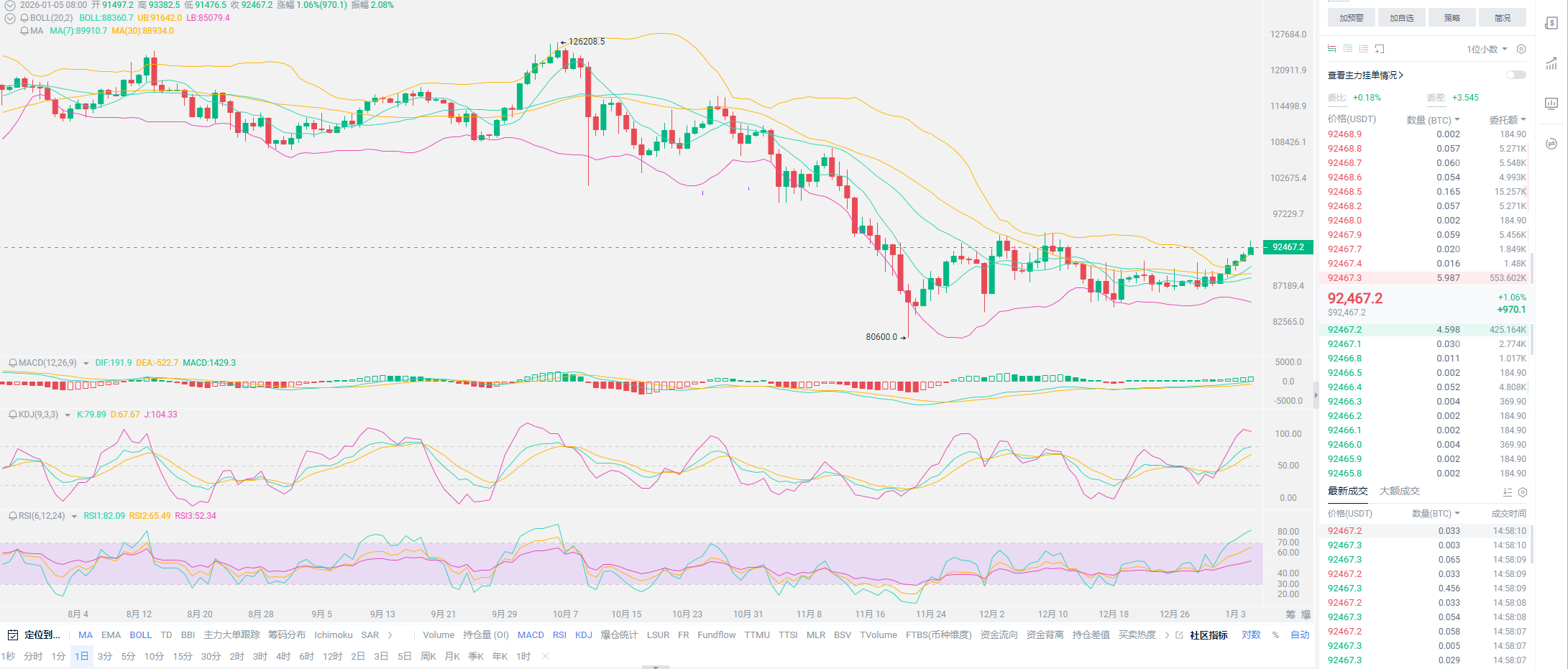
Task: Click the calendar icon beside 定位到
Action: (x=12, y=635)
